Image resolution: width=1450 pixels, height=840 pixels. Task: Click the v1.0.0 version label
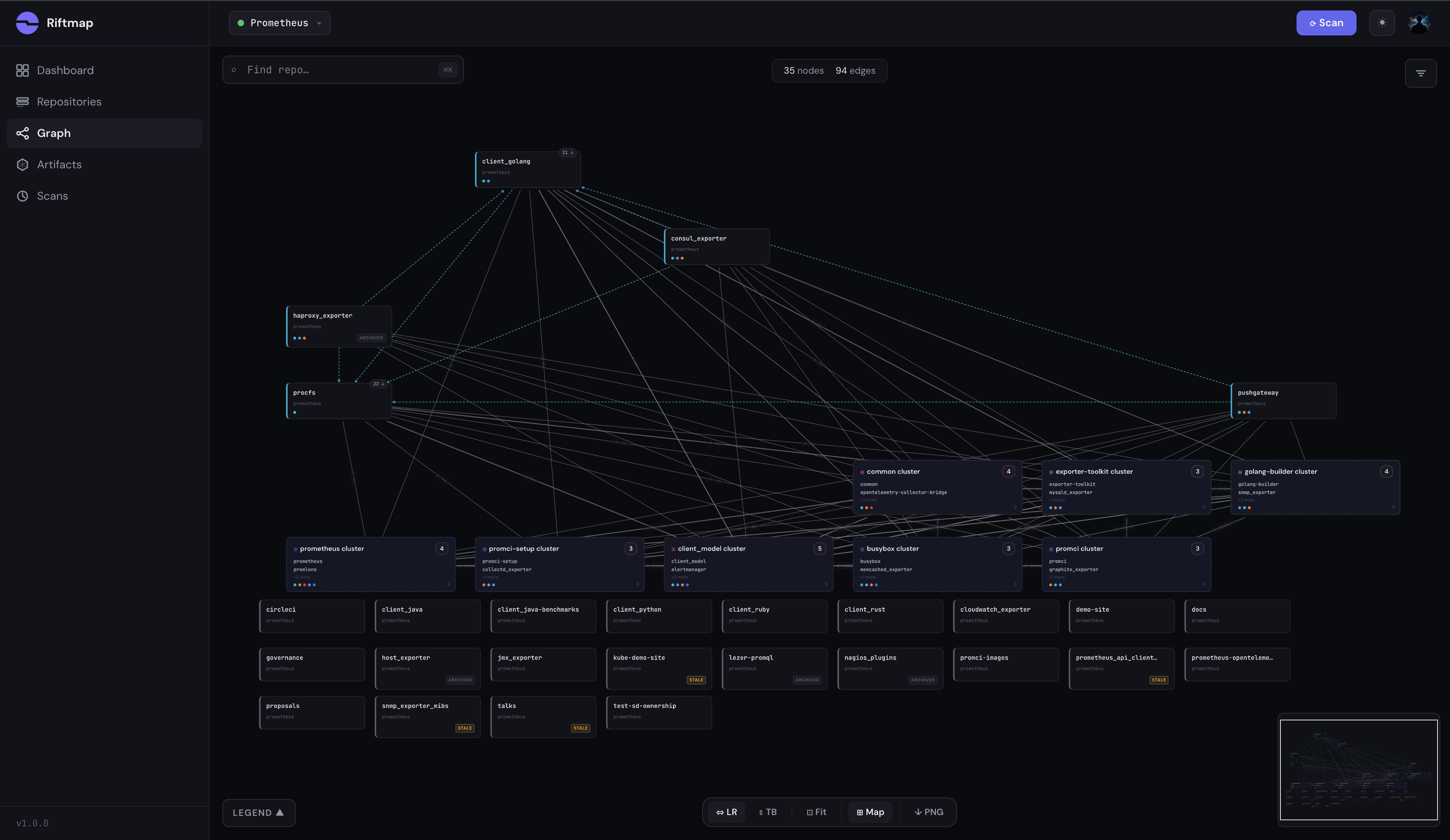coord(32,823)
